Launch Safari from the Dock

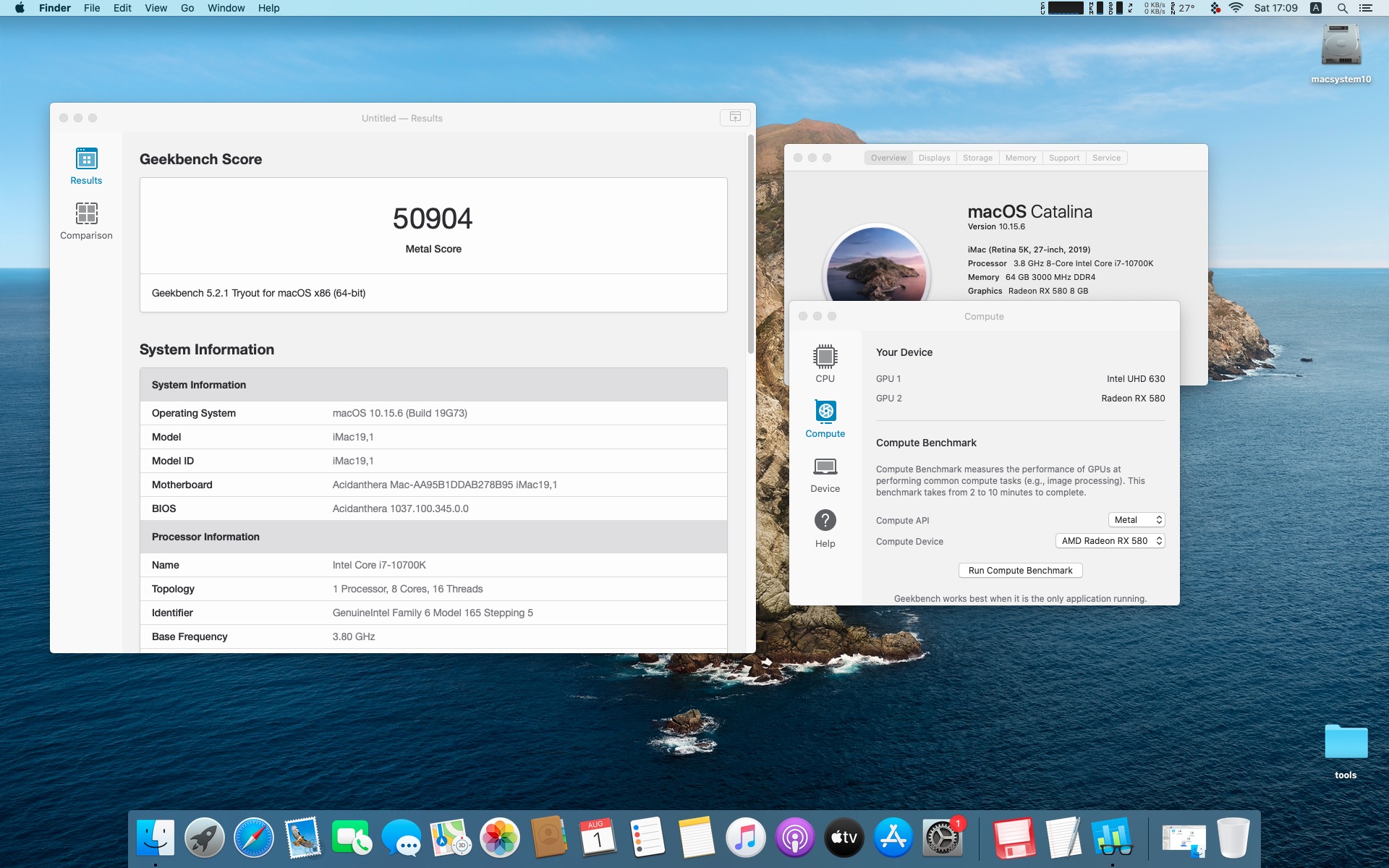[x=253, y=838]
